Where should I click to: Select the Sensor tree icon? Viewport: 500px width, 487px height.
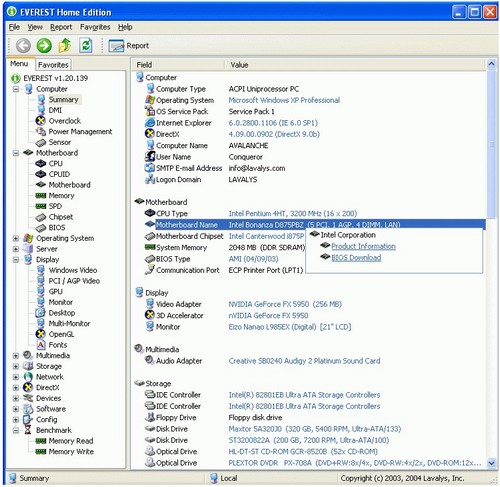(x=41, y=142)
